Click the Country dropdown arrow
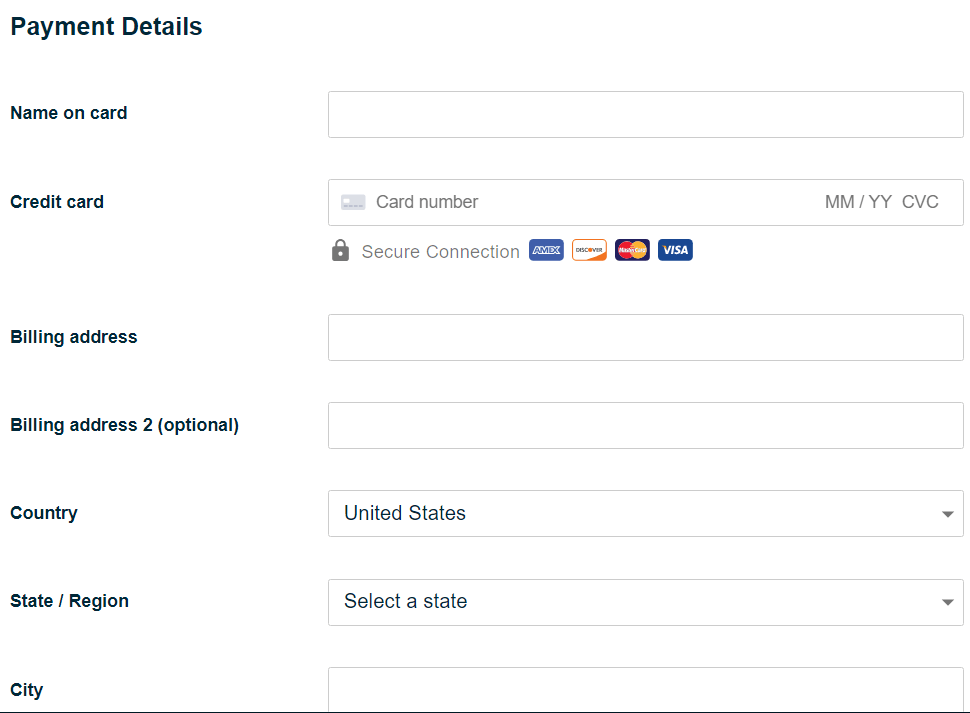The width and height of the screenshot is (970, 713). click(947, 514)
